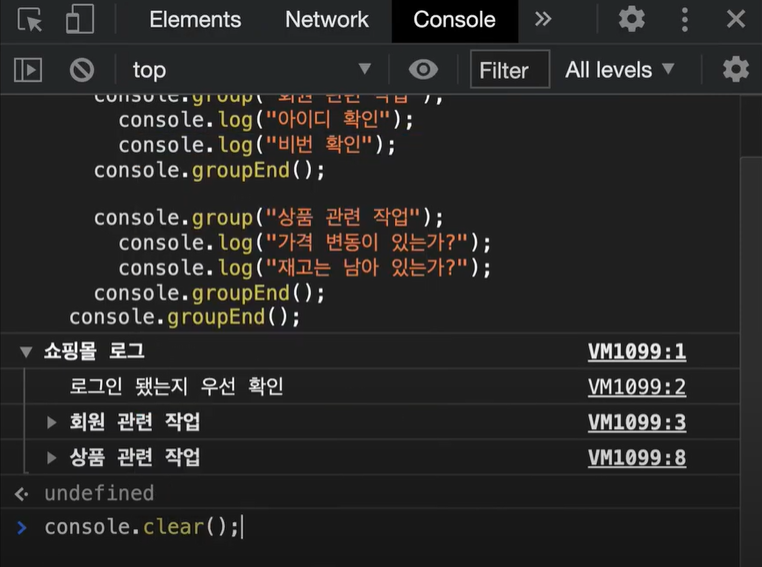Clear console with the ban icon
This screenshot has width=762, height=567.
point(82,70)
